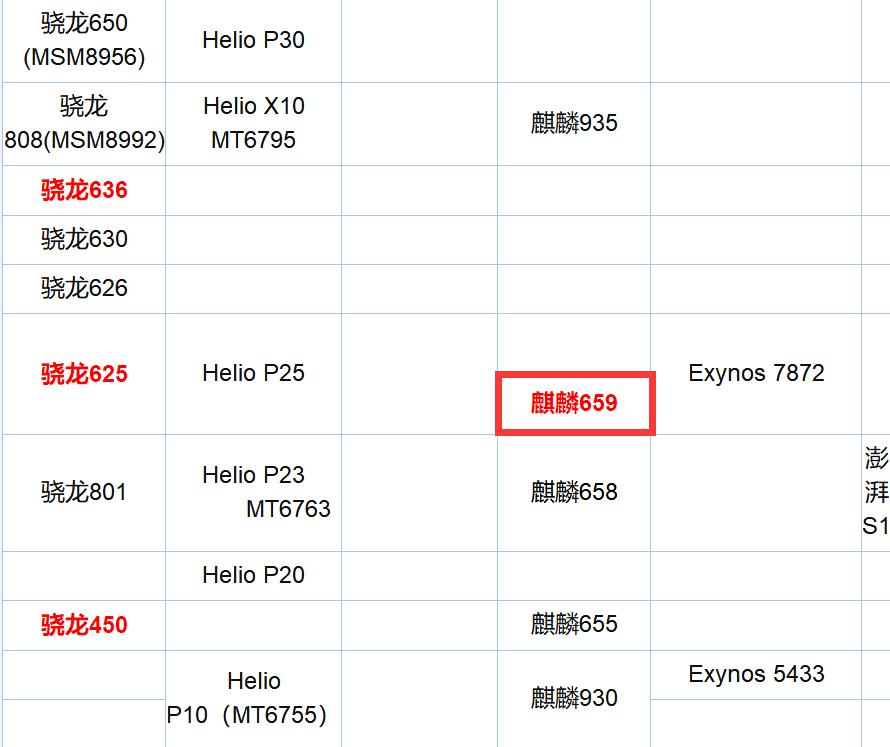Select the Helio X10 MT6795 cell
Viewport: 890px width, 747px height.
[253, 123]
